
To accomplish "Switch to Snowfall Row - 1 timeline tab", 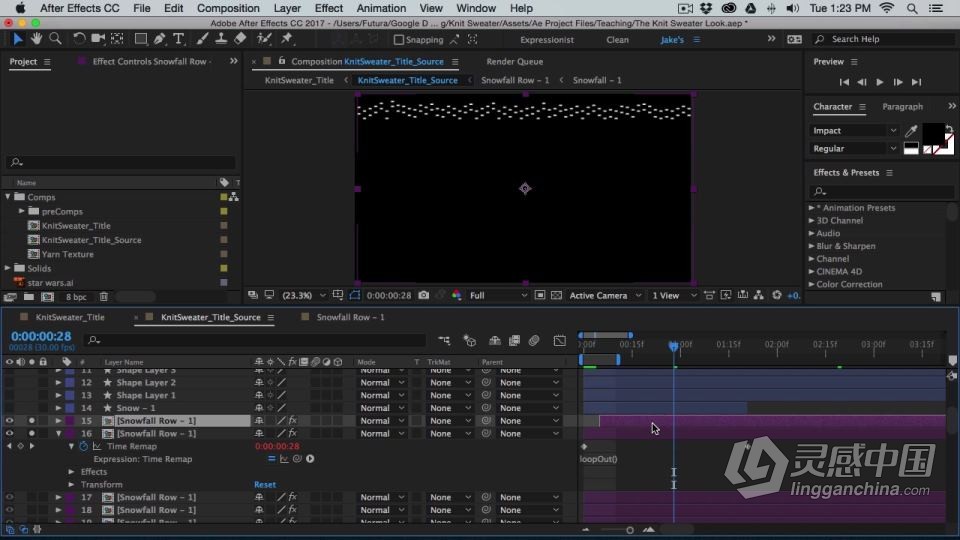I will point(350,317).
